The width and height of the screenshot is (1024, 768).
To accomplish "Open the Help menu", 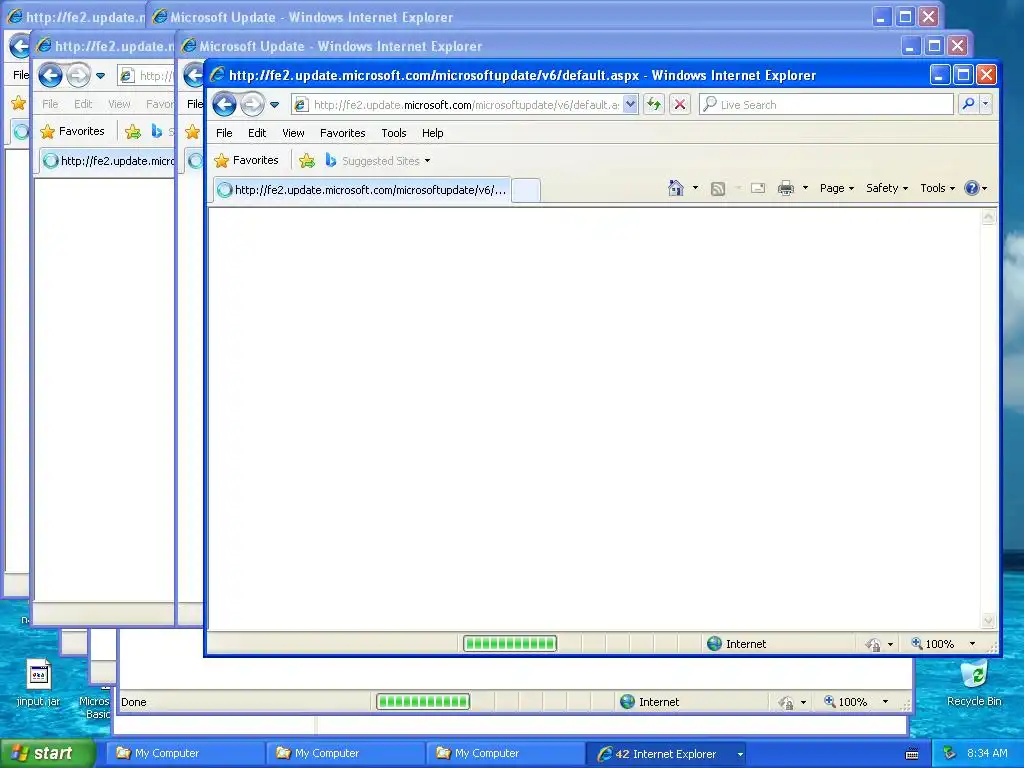I will 432,133.
